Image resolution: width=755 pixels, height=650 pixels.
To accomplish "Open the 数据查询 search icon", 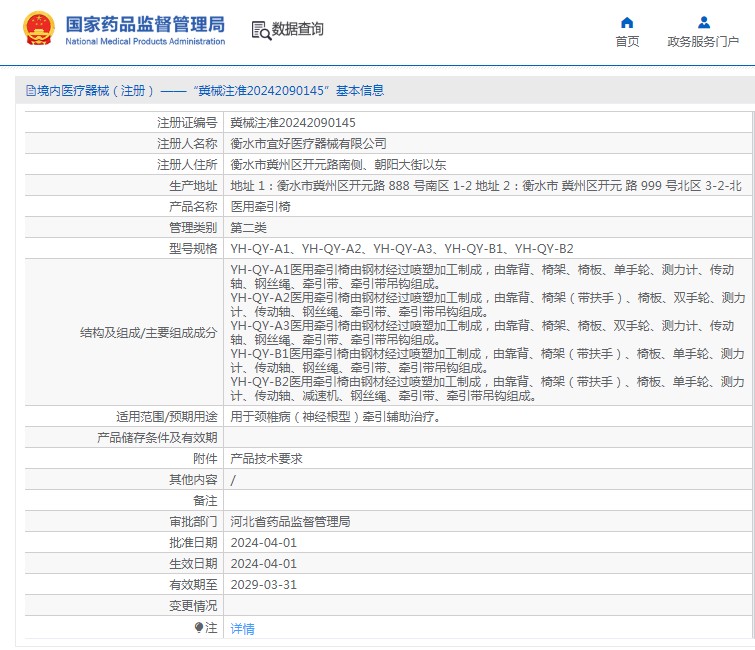I will tap(261, 30).
